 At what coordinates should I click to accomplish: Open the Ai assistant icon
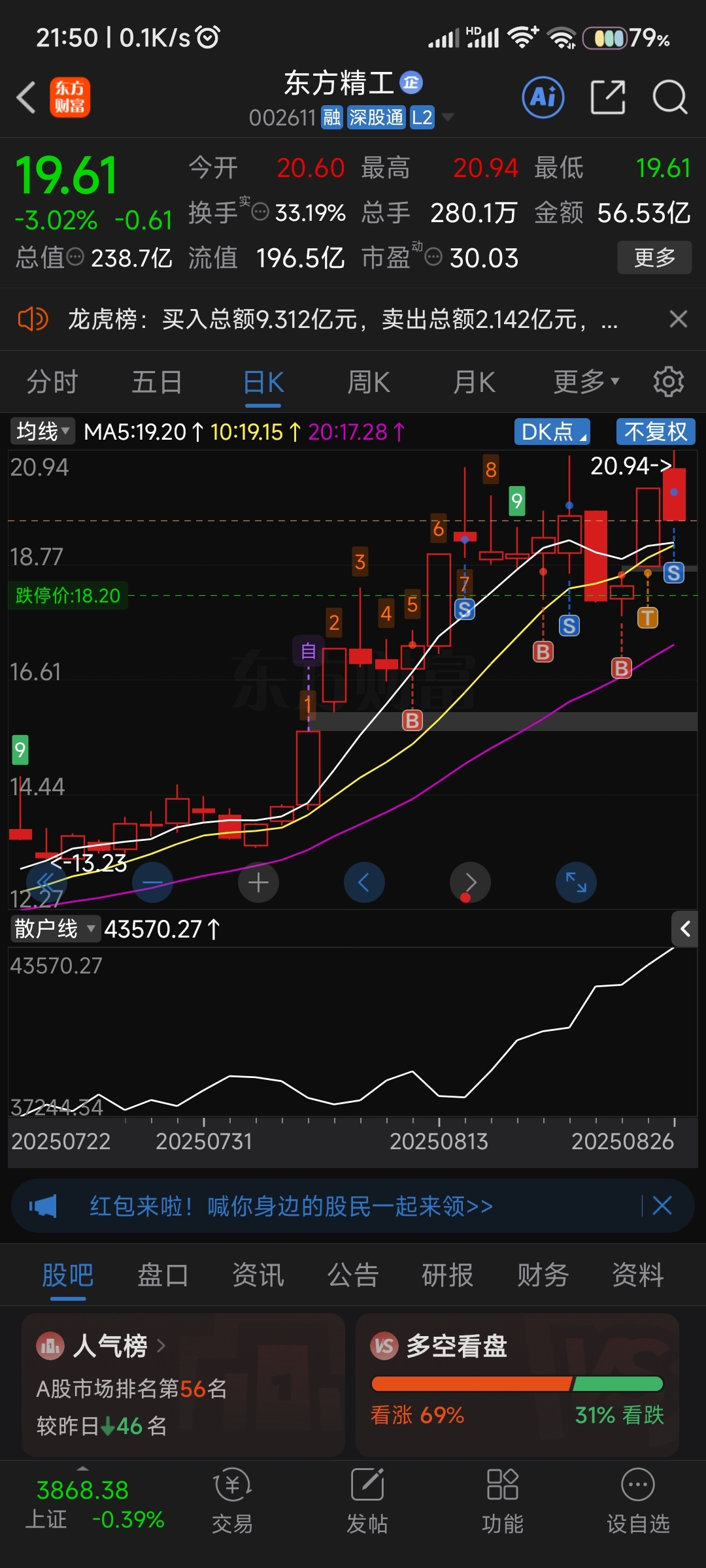tap(543, 97)
